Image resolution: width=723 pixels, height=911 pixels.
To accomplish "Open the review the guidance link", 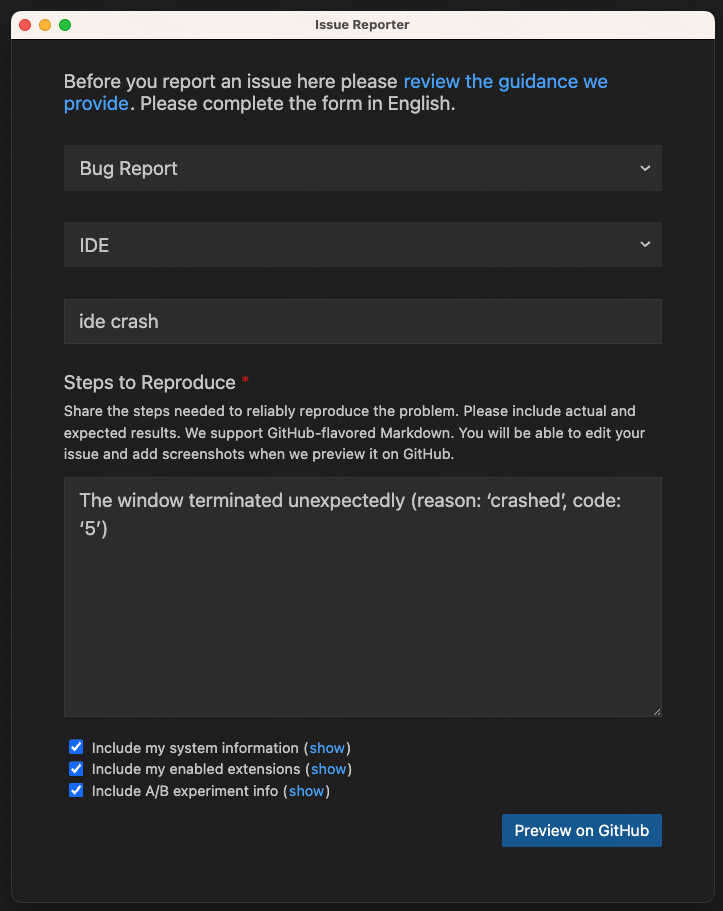I will click(505, 81).
